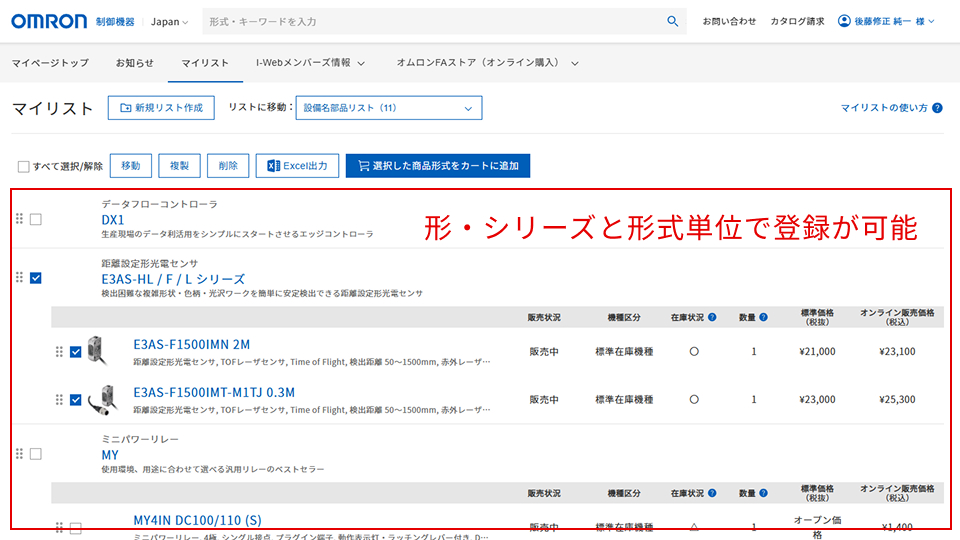Click drag handle beside DX1 row
This screenshot has width=960, height=540.
(x=19, y=219)
